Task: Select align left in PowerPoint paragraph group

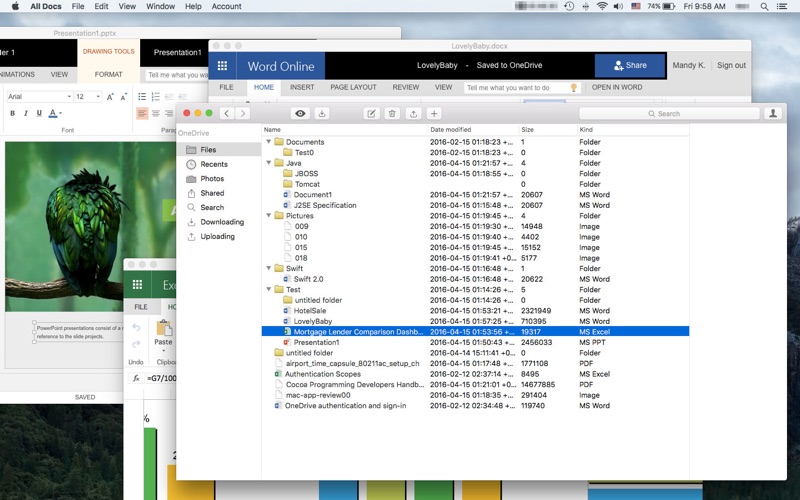Action: coord(142,113)
